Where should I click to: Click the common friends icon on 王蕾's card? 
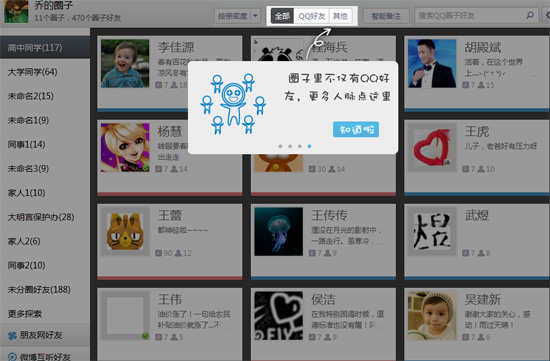click(x=178, y=253)
